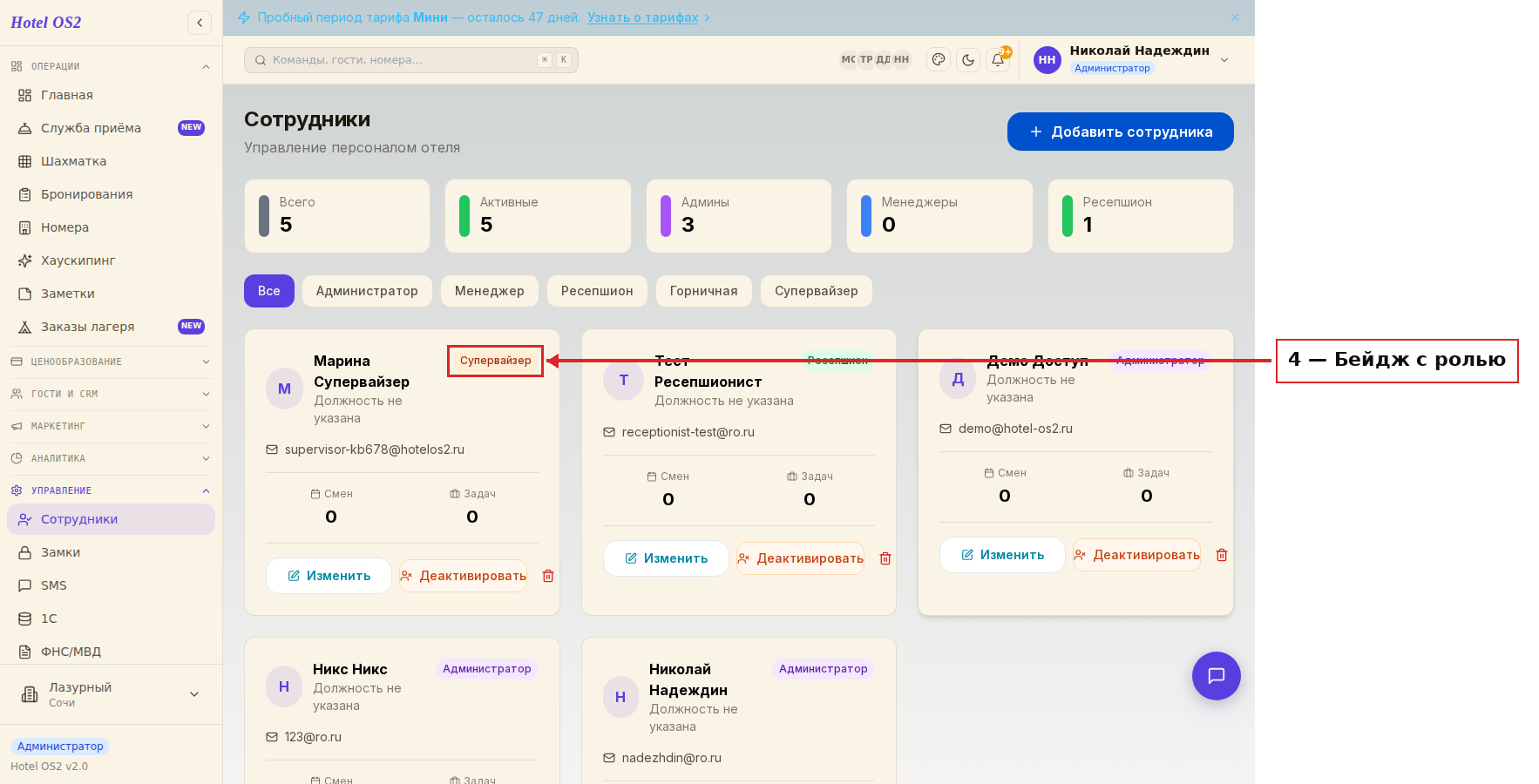Click the Администратор badge on Никс Никс card
Viewport: 1539px width, 784px height.
487,669
